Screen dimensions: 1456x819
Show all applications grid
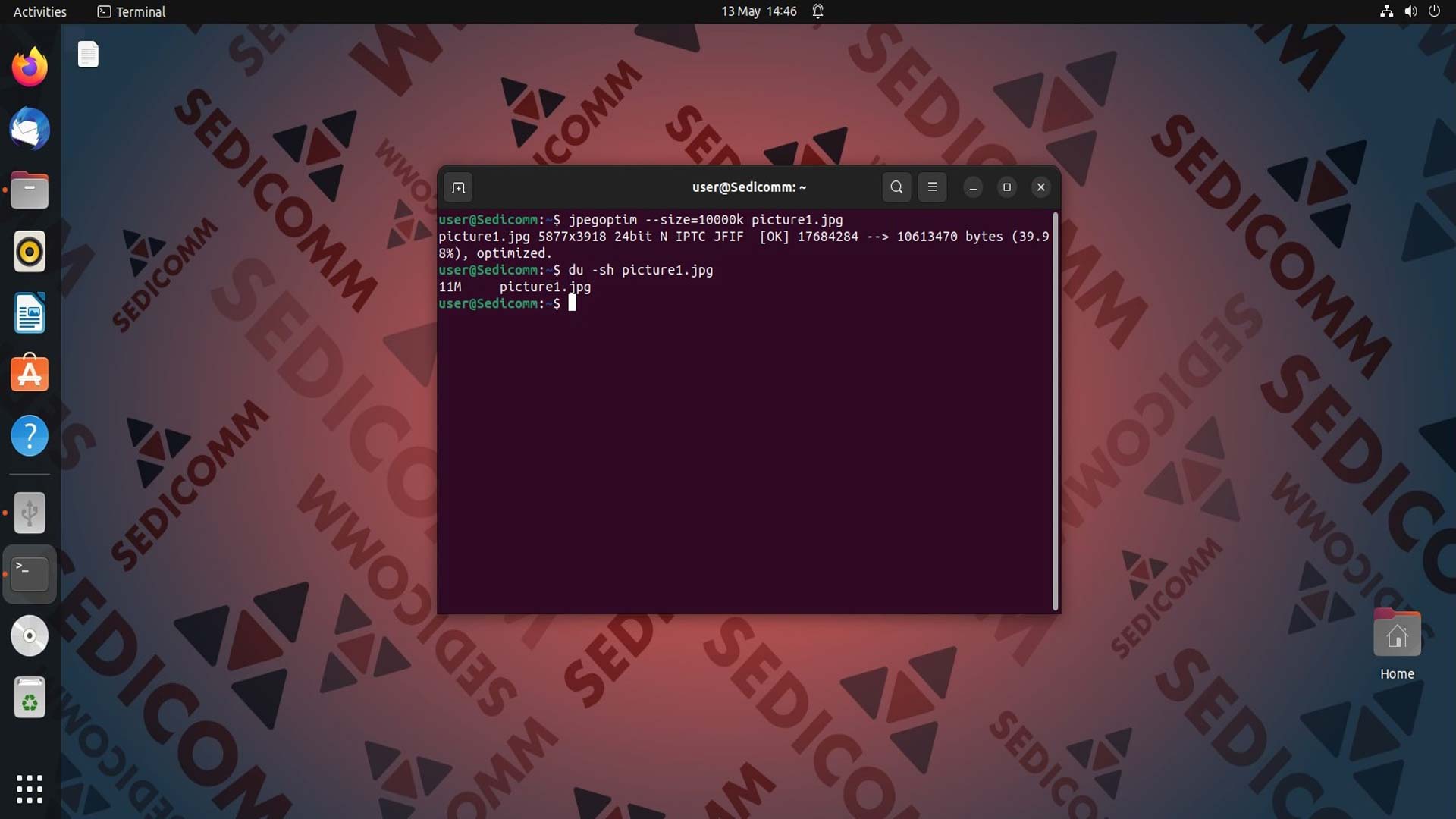30,789
